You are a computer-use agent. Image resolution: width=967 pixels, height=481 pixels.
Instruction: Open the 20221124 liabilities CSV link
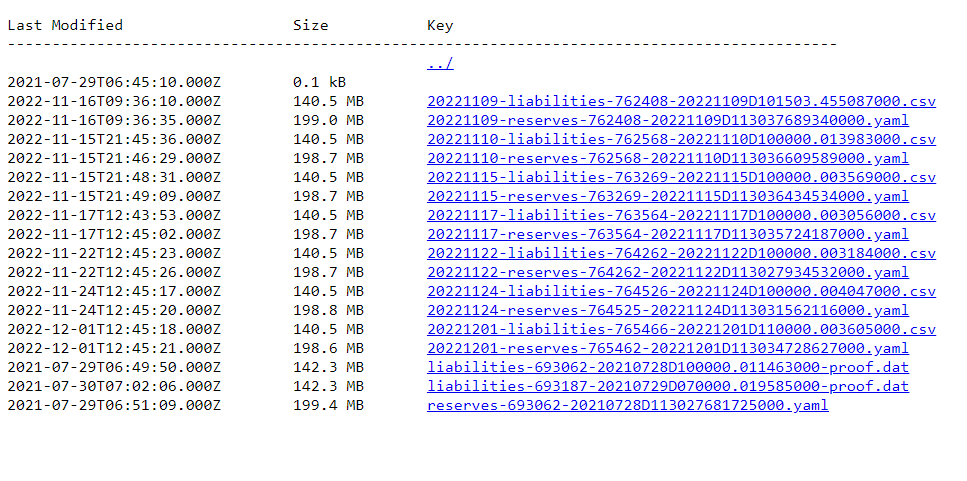tap(681, 291)
